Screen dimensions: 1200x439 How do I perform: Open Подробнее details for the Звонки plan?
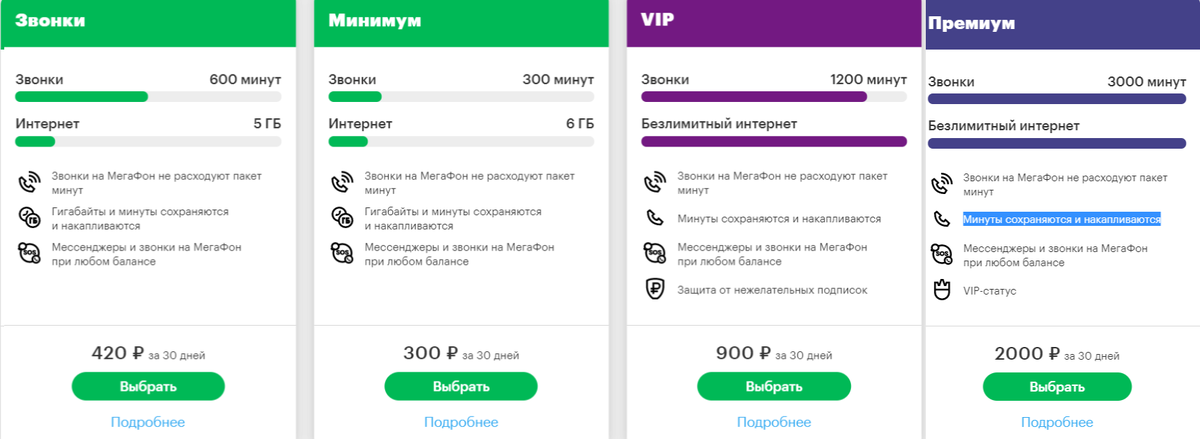(x=148, y=422)
